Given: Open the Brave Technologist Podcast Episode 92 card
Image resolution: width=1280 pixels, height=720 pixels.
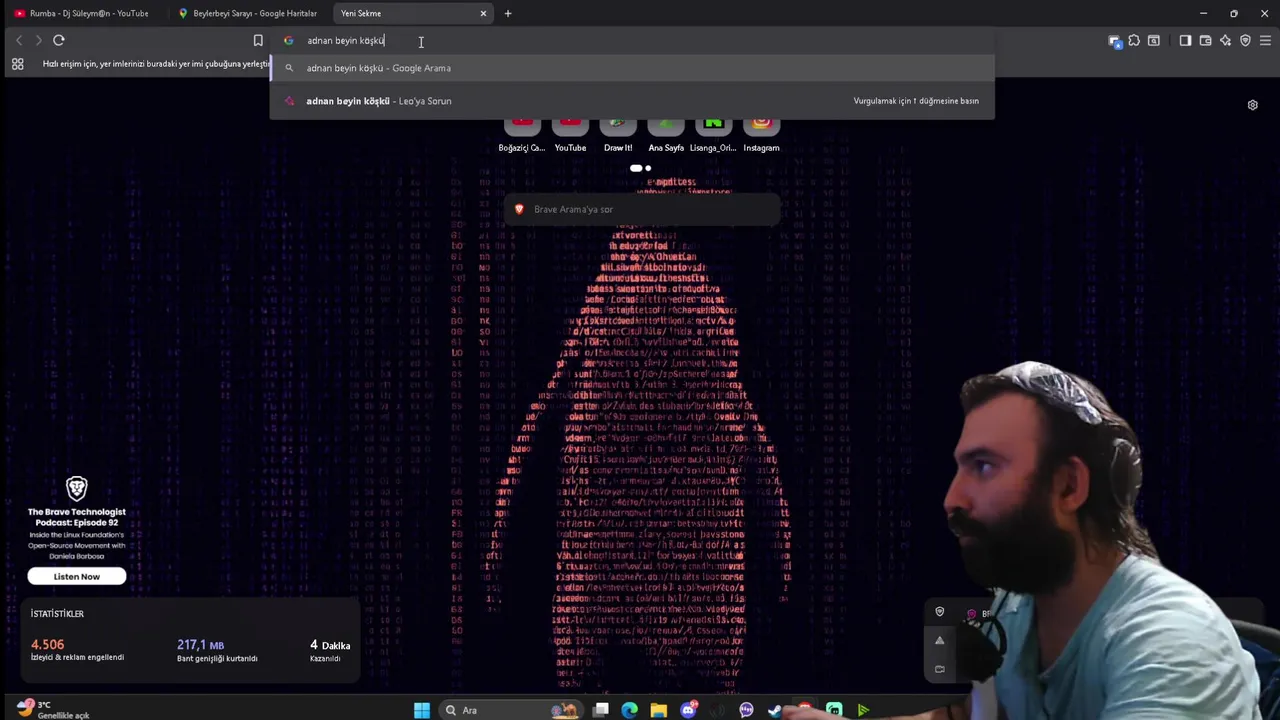Looking at the screenshot, I should click(x=77, y=533).
